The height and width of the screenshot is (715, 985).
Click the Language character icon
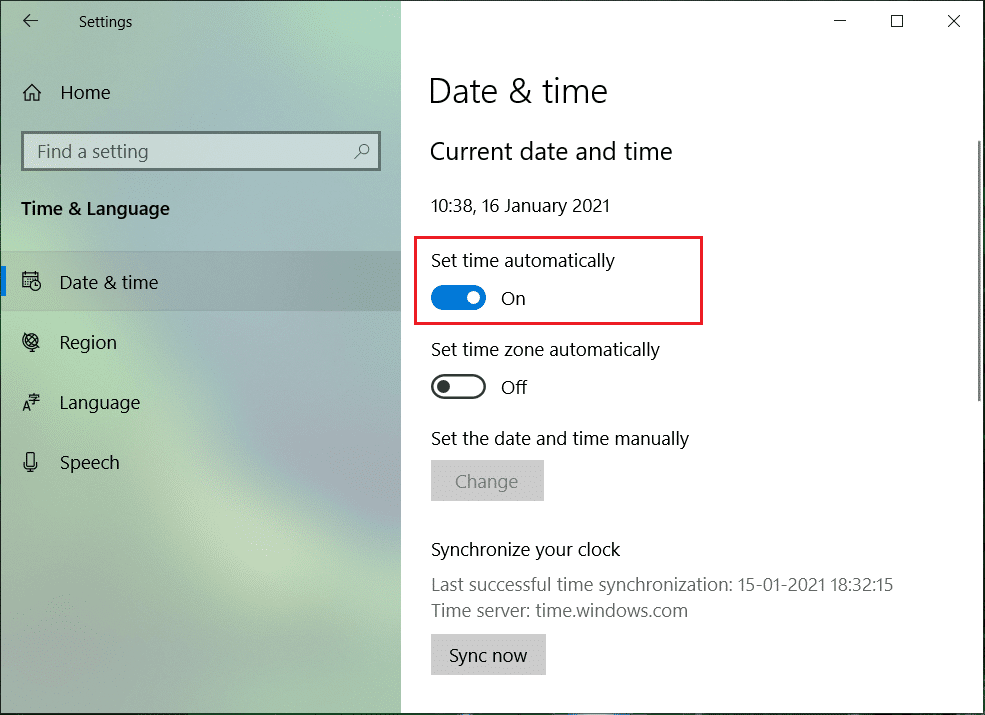(x=31, y=403)
